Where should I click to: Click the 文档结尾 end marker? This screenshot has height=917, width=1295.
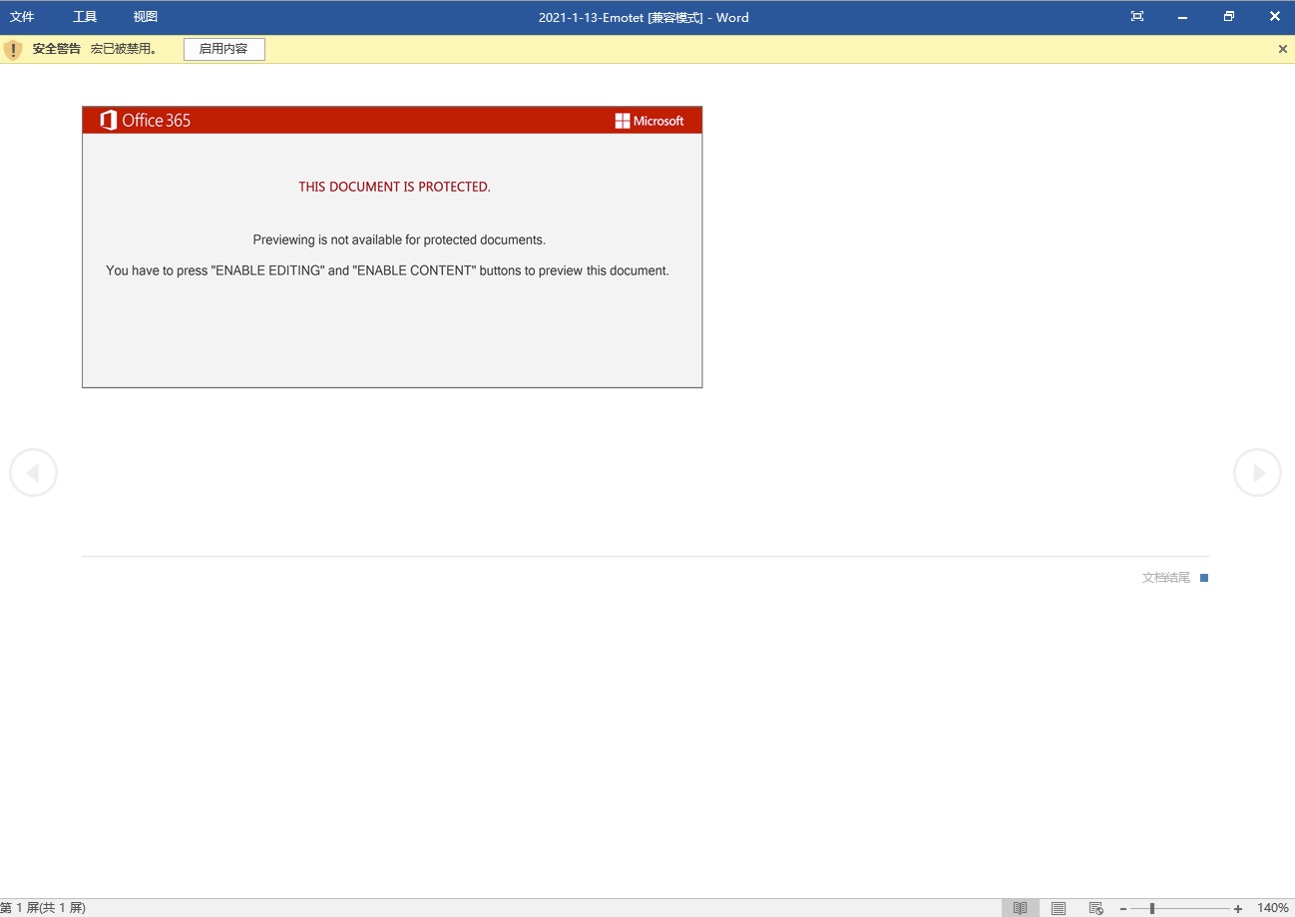pos(1175,578)
